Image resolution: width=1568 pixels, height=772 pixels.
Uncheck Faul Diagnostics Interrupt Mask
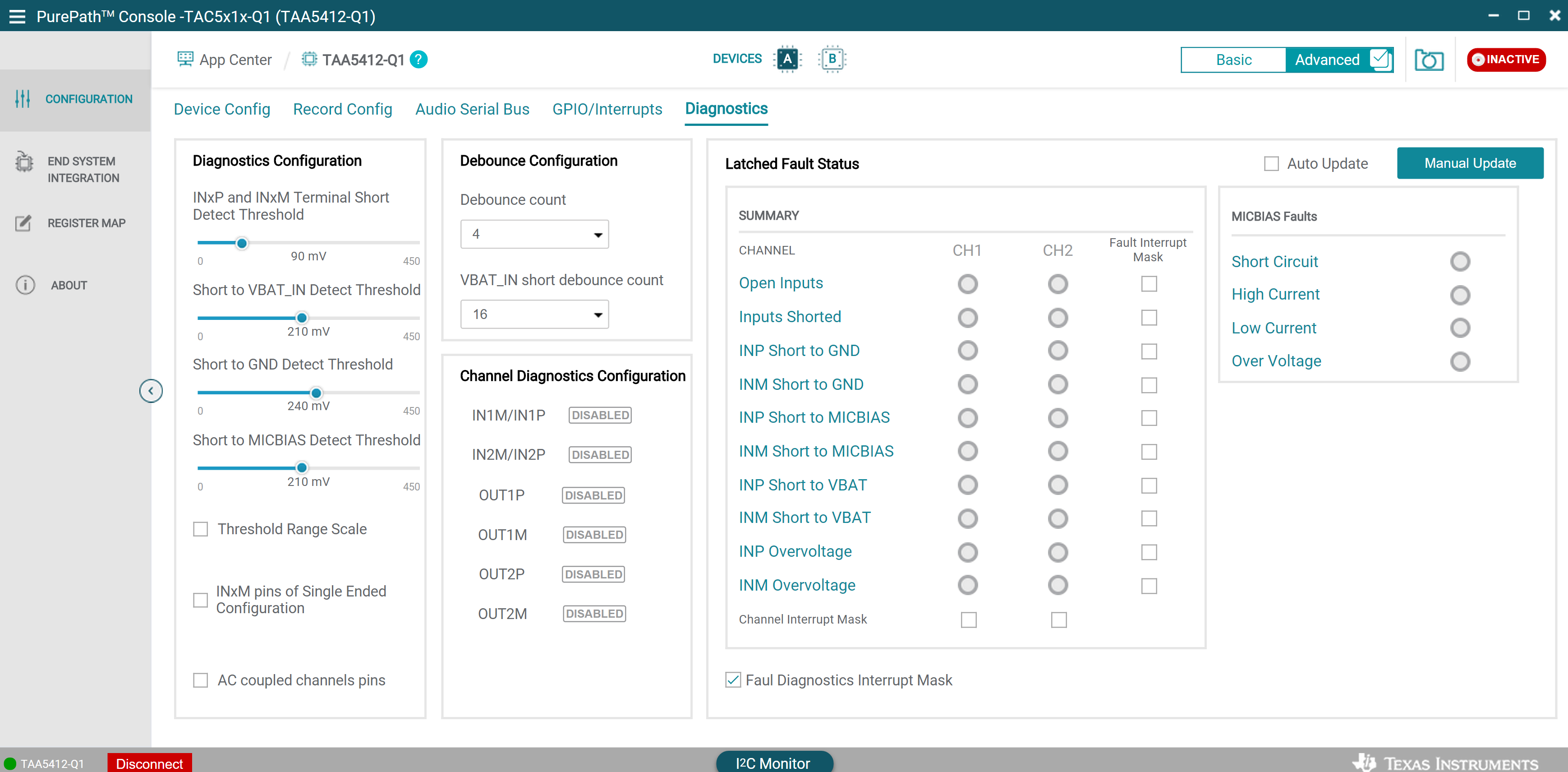[733, 680]
